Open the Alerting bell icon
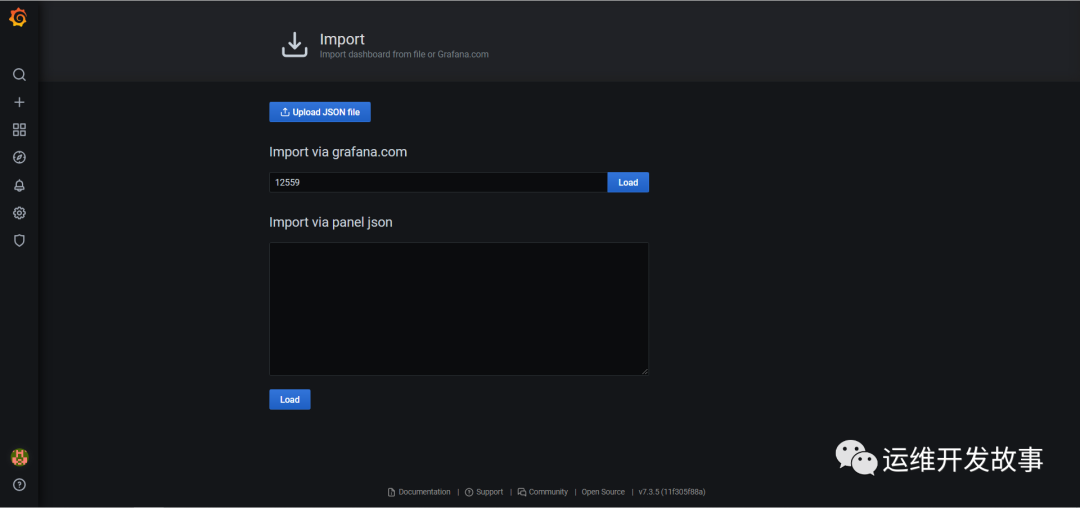 (x=19, y=185)
